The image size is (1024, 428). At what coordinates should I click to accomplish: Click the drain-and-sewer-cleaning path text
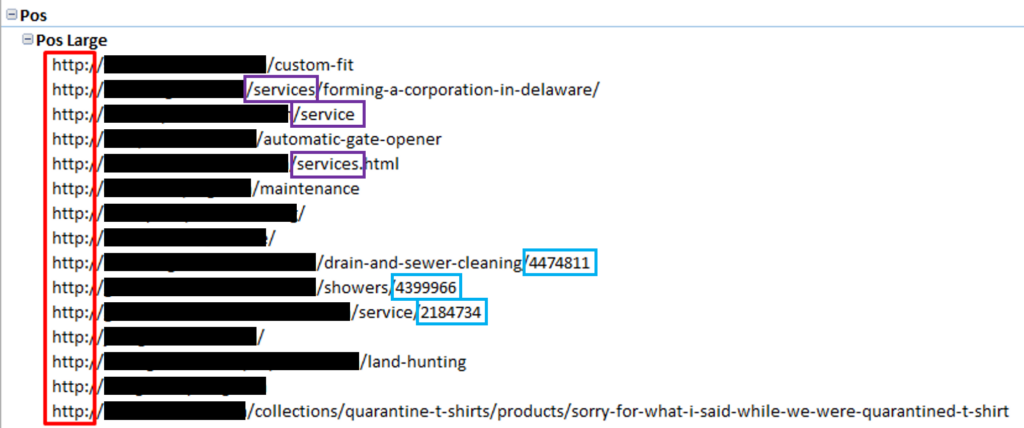[420, 263]
